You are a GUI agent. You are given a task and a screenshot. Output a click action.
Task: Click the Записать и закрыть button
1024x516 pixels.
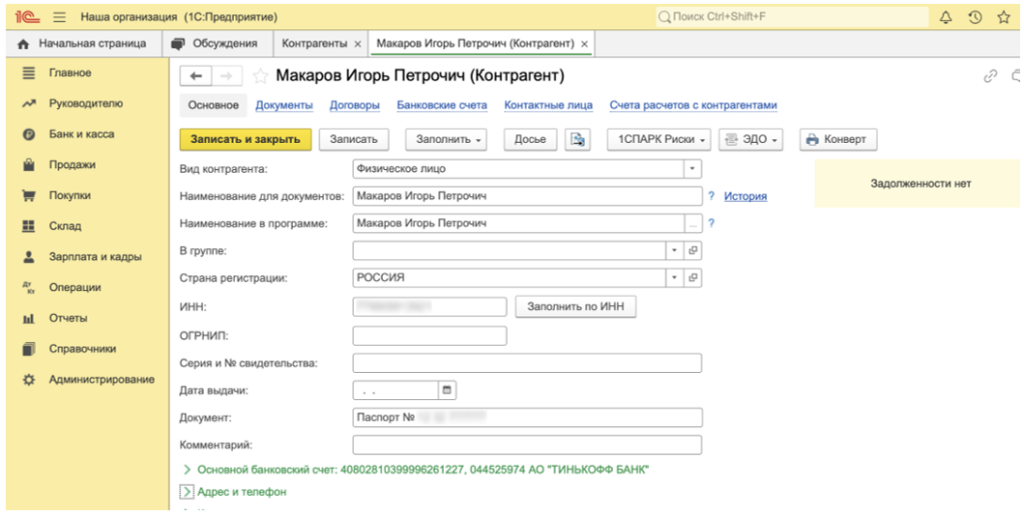(245, 140)
